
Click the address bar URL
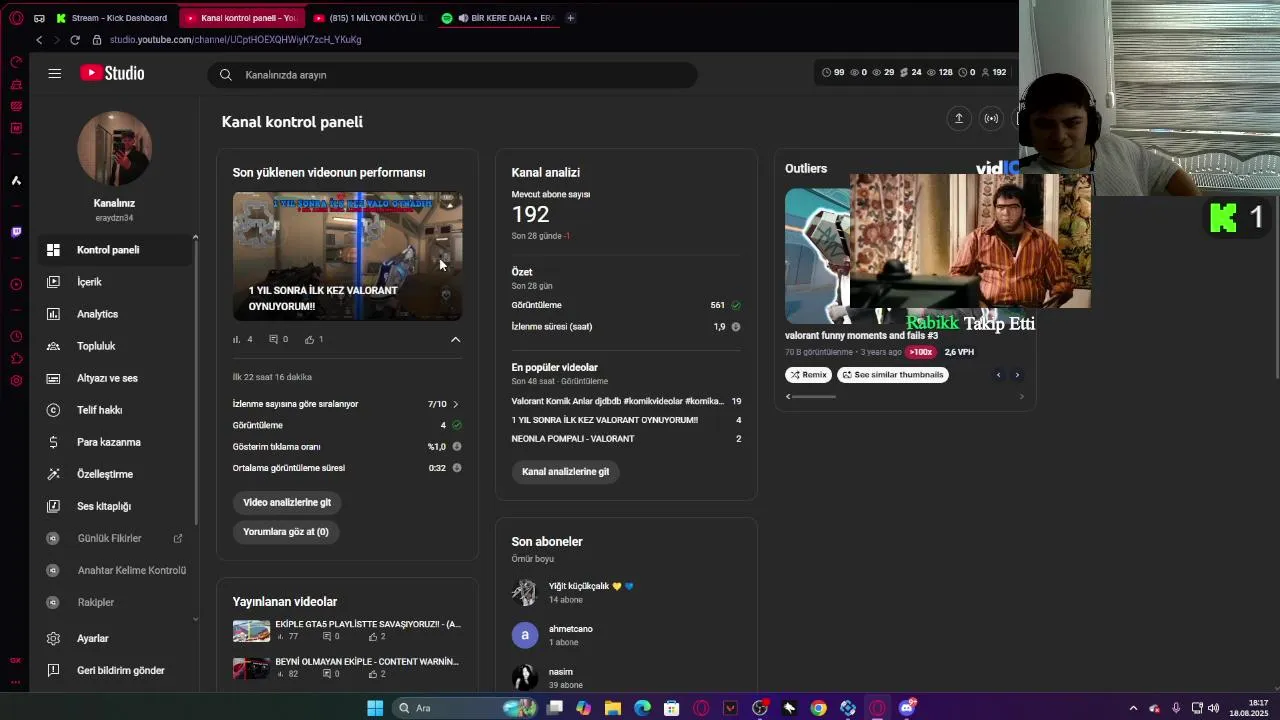(x=235, y=40)
